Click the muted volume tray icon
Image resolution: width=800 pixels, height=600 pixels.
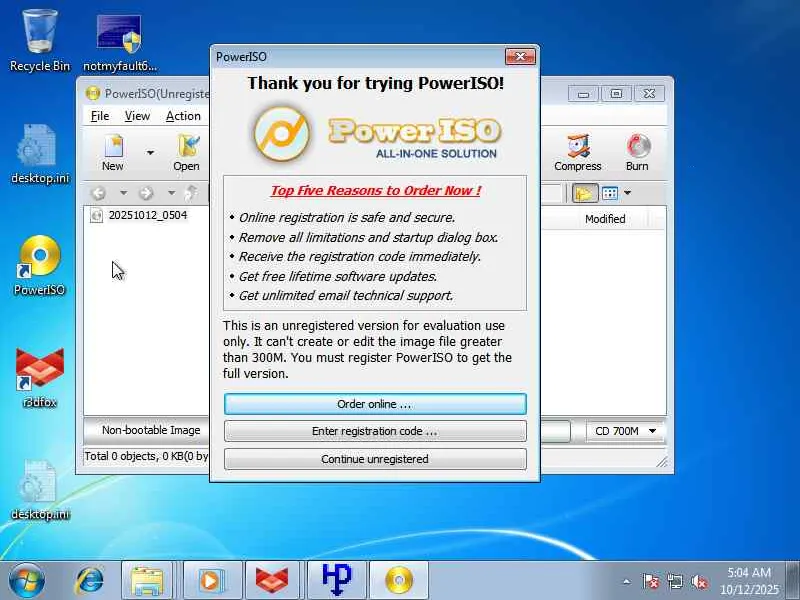tap(699, 581)
